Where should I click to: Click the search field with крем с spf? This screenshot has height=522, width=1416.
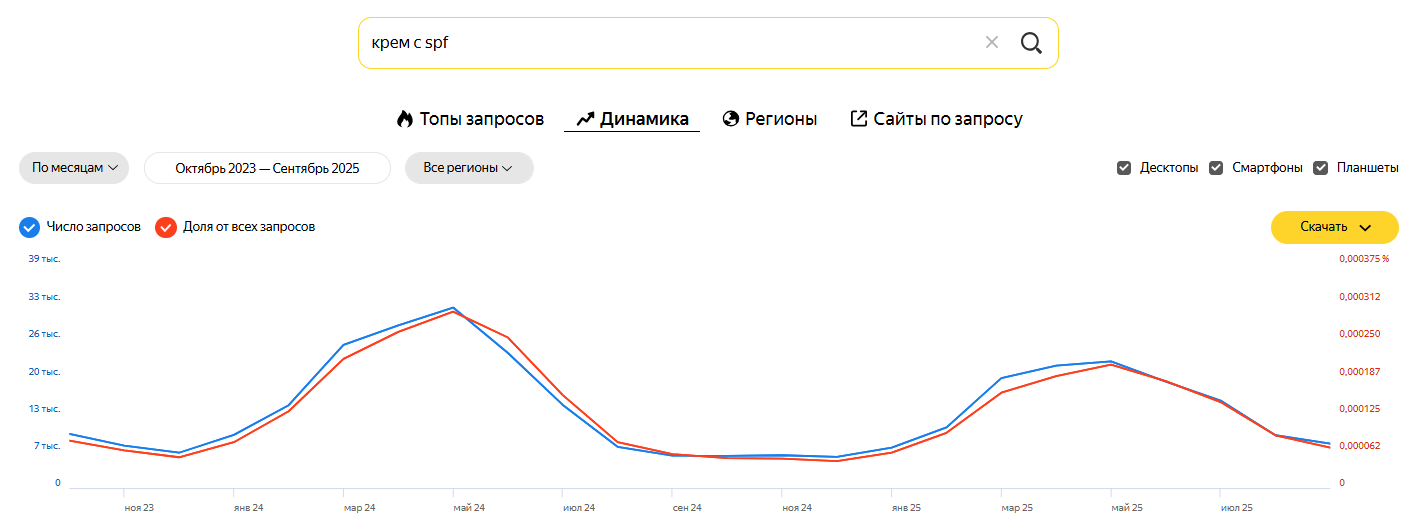click(660, 43)
